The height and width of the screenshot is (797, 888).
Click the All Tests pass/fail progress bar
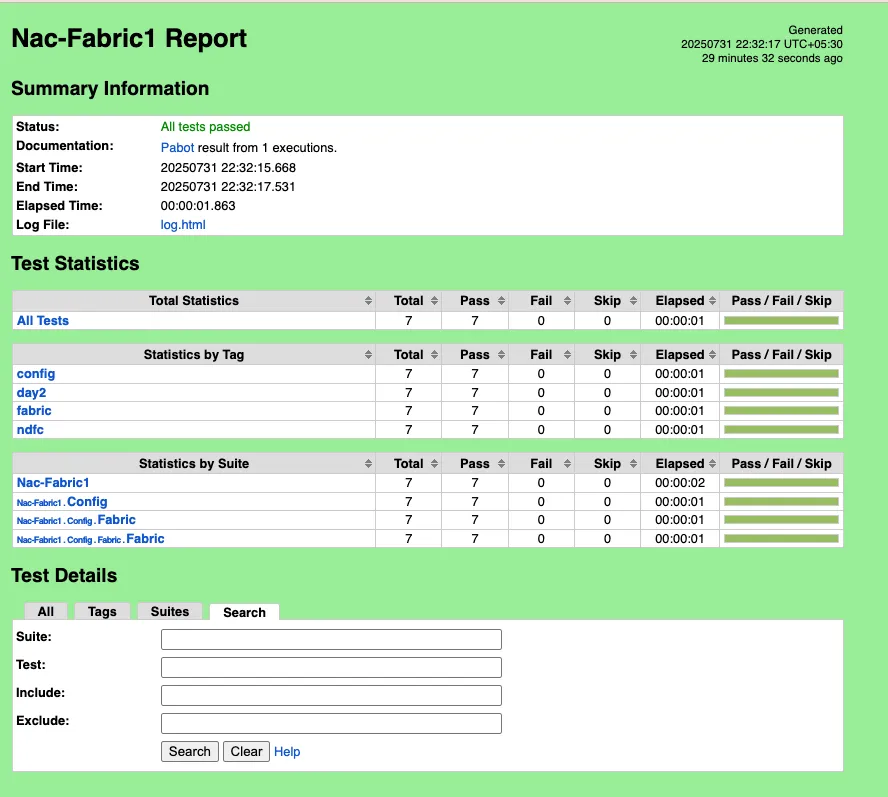tap(779, 320)
